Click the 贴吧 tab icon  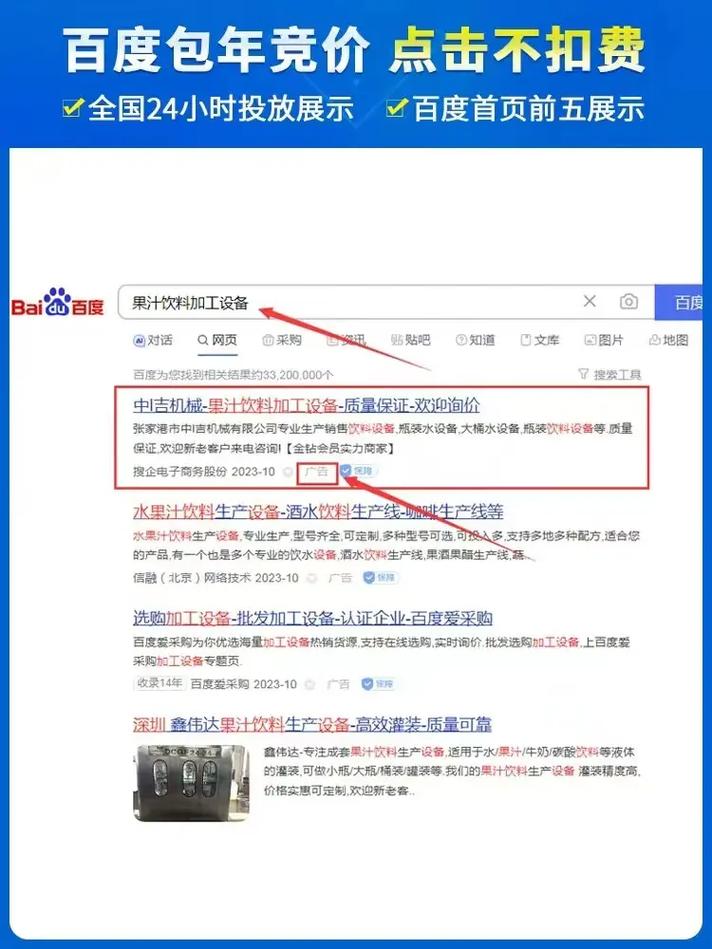(x=397, y=340)
